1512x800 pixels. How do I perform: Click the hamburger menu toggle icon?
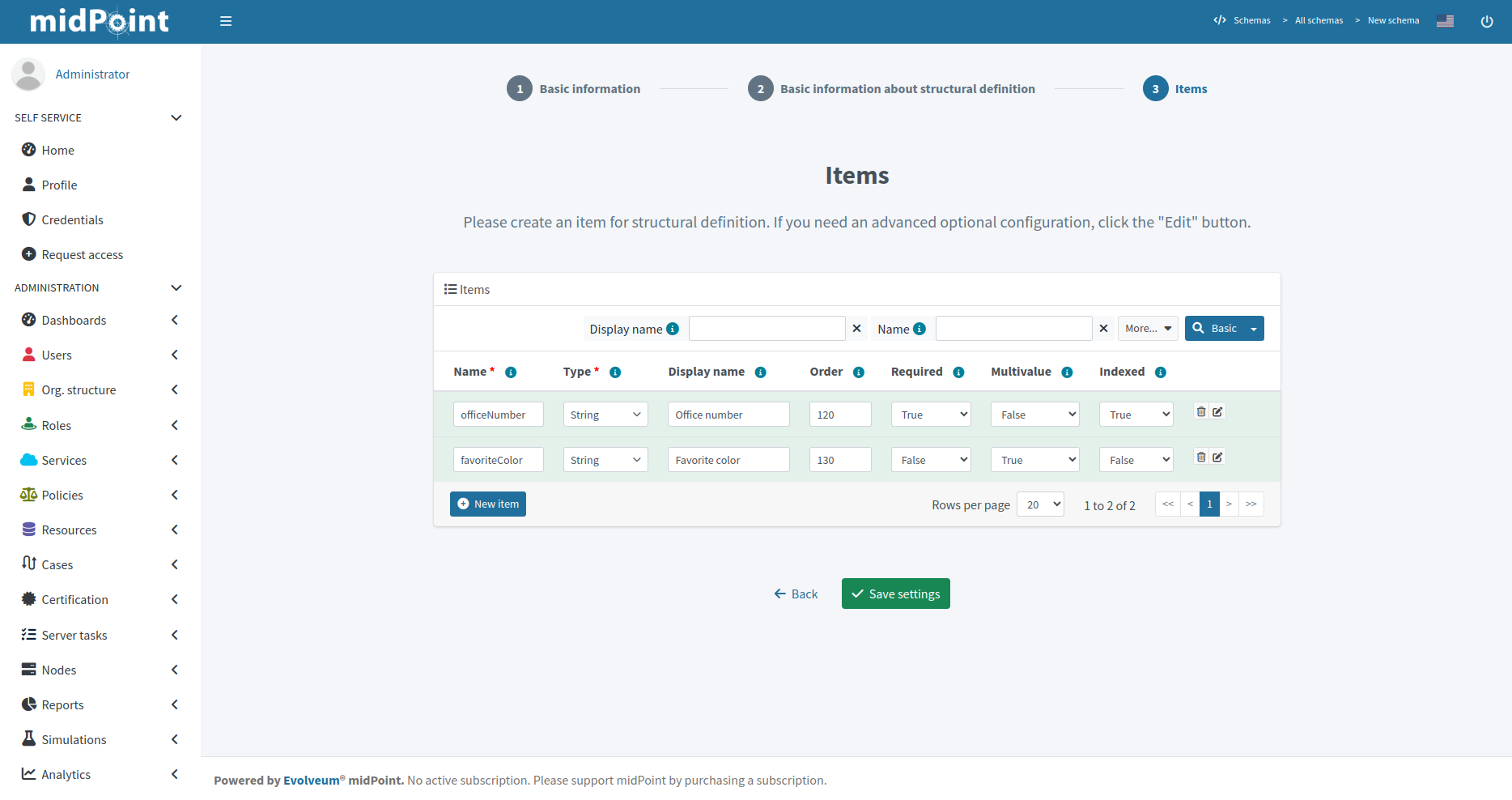pyautogui.click(x=226, y=21)
